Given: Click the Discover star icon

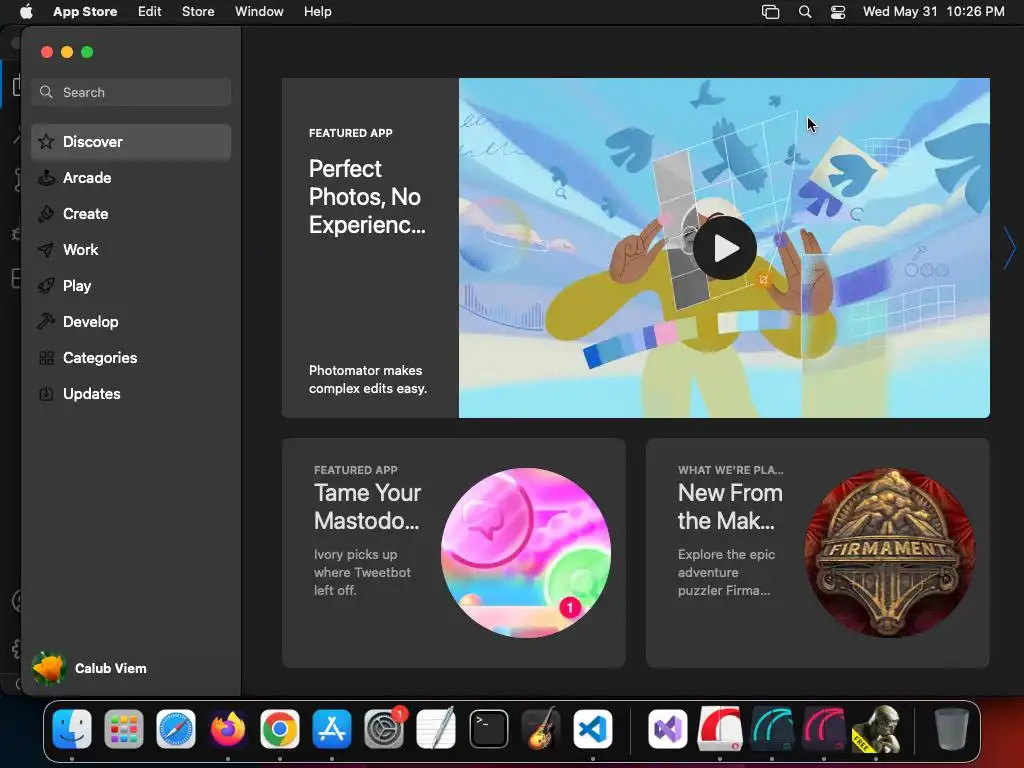Looking at the screenshot, I should 46,141.
